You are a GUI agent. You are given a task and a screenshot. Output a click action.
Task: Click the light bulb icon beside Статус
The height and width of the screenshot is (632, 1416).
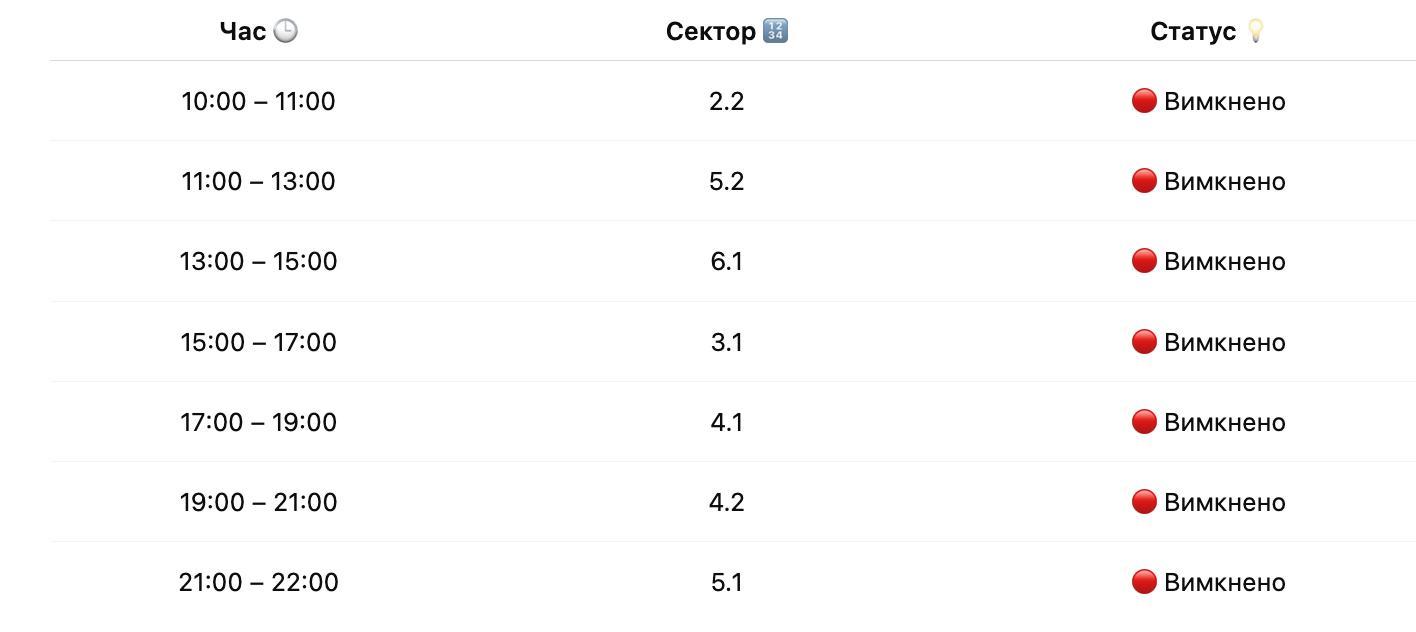(1255, 32)
